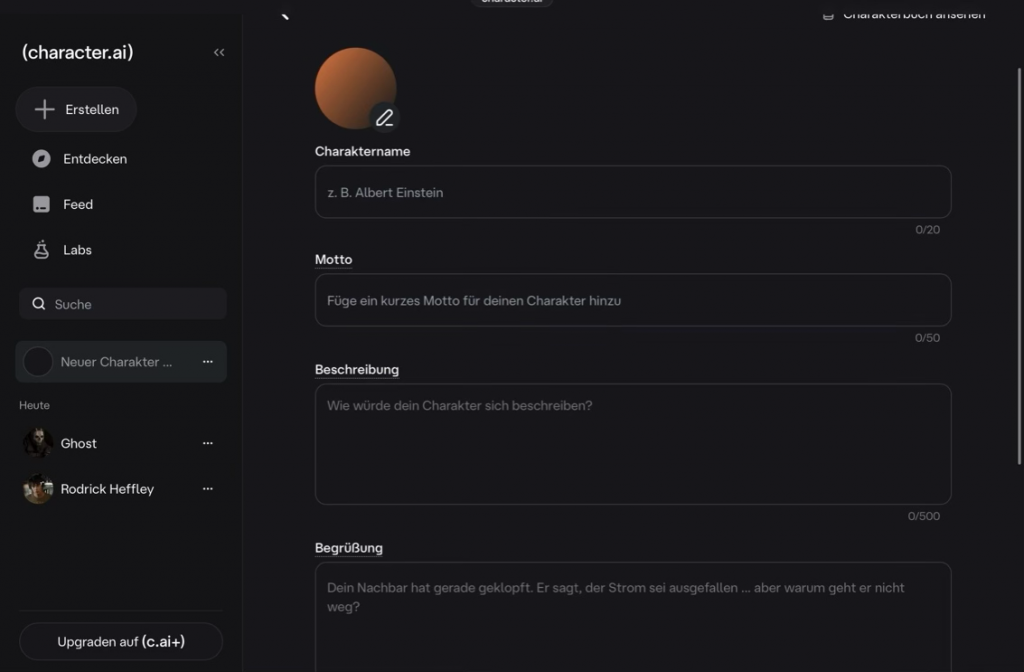Open three-dot menu next to Ghost
Viewport: 1024px width, 672px height.
(x=208, y=443)
